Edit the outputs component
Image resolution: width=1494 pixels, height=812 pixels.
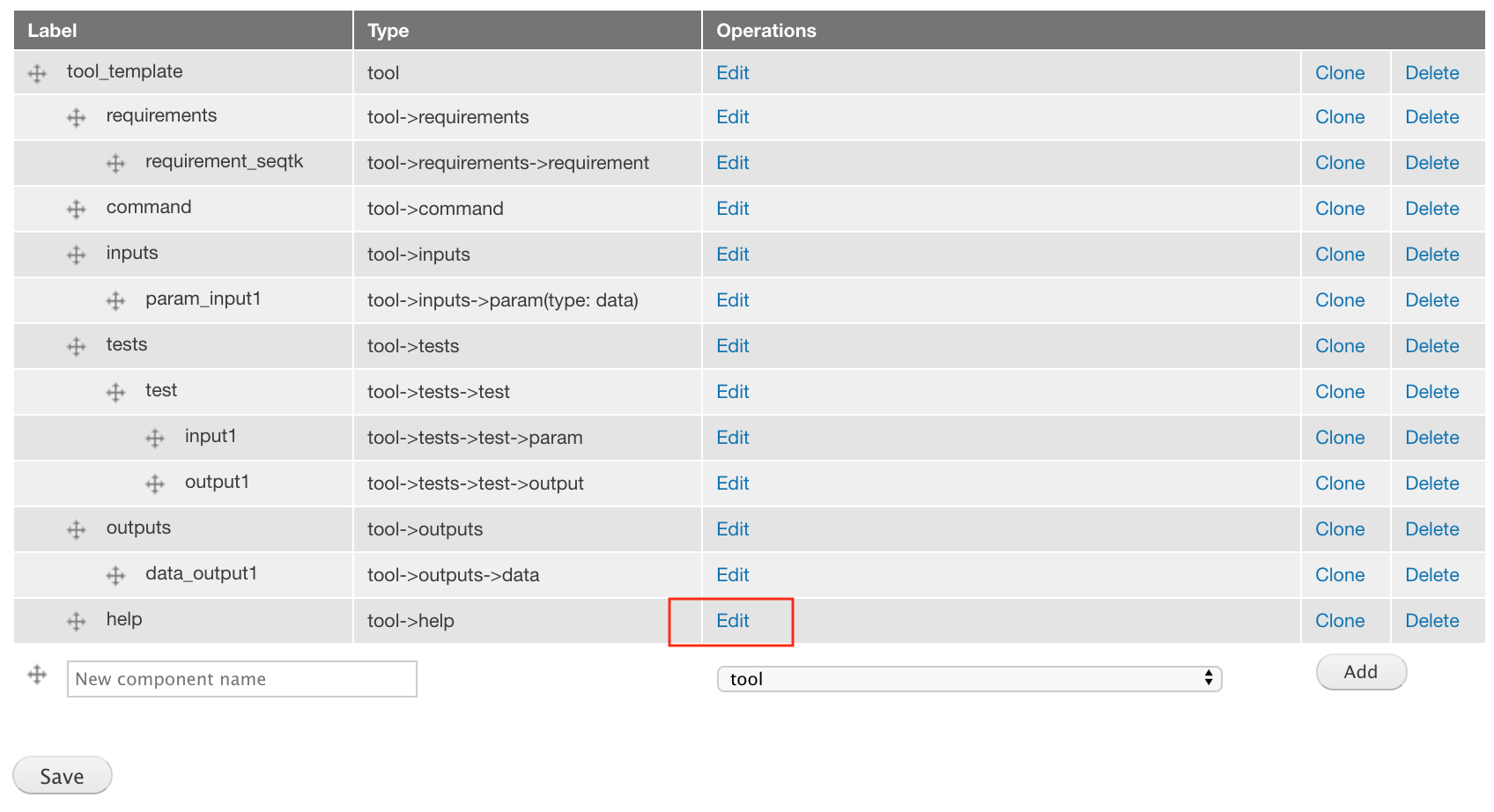pos(733,529)
